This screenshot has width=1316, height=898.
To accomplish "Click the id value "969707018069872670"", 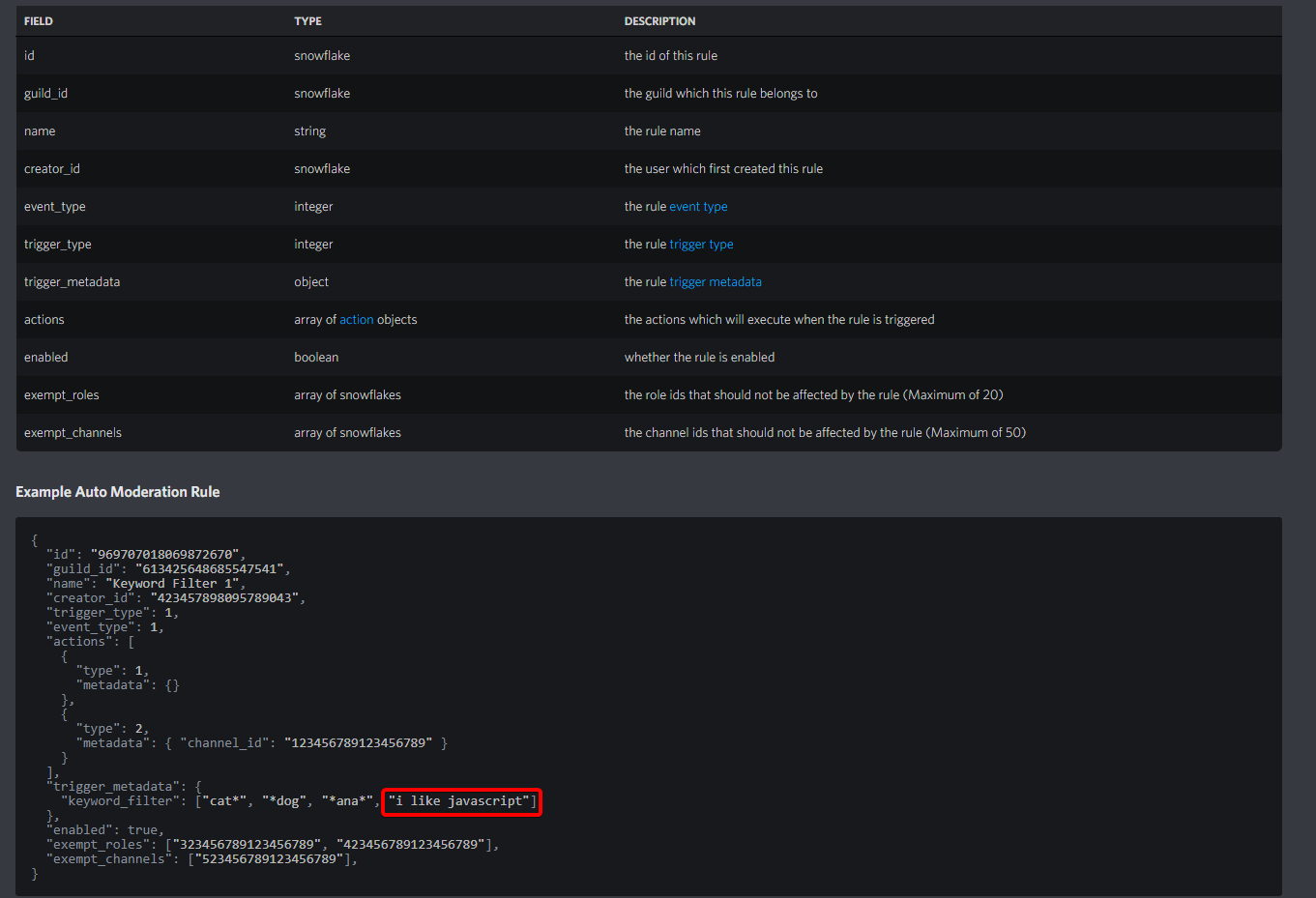I will pyautogui.click(x=164, y=555).
